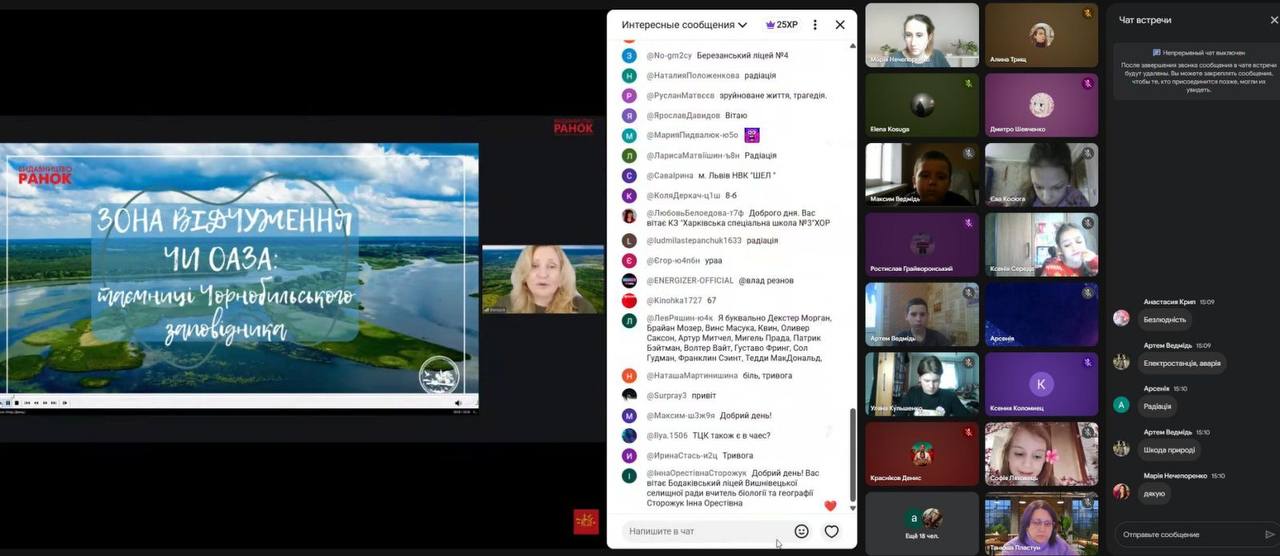Click the mic icon on Elena Kosuga tile

tap(968, 84)
